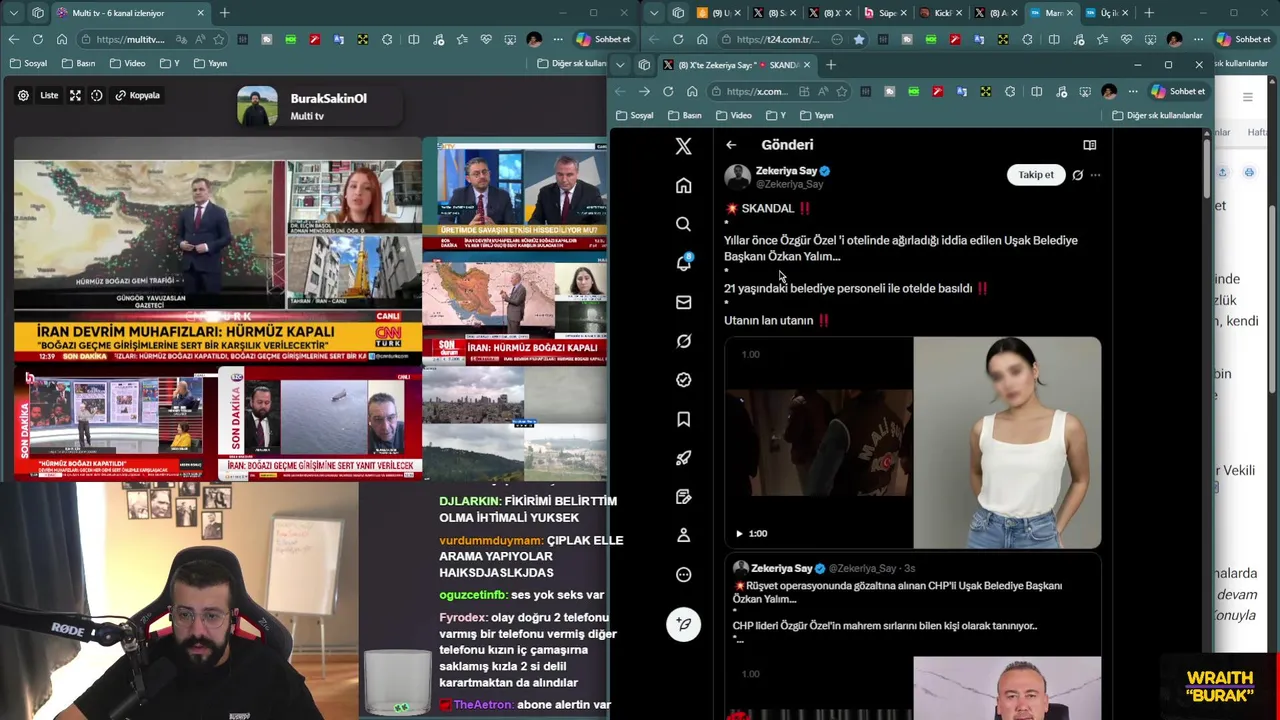
Task: Open Yayın bookmark folder in x.com window
Action: click(x=816, y=115)
